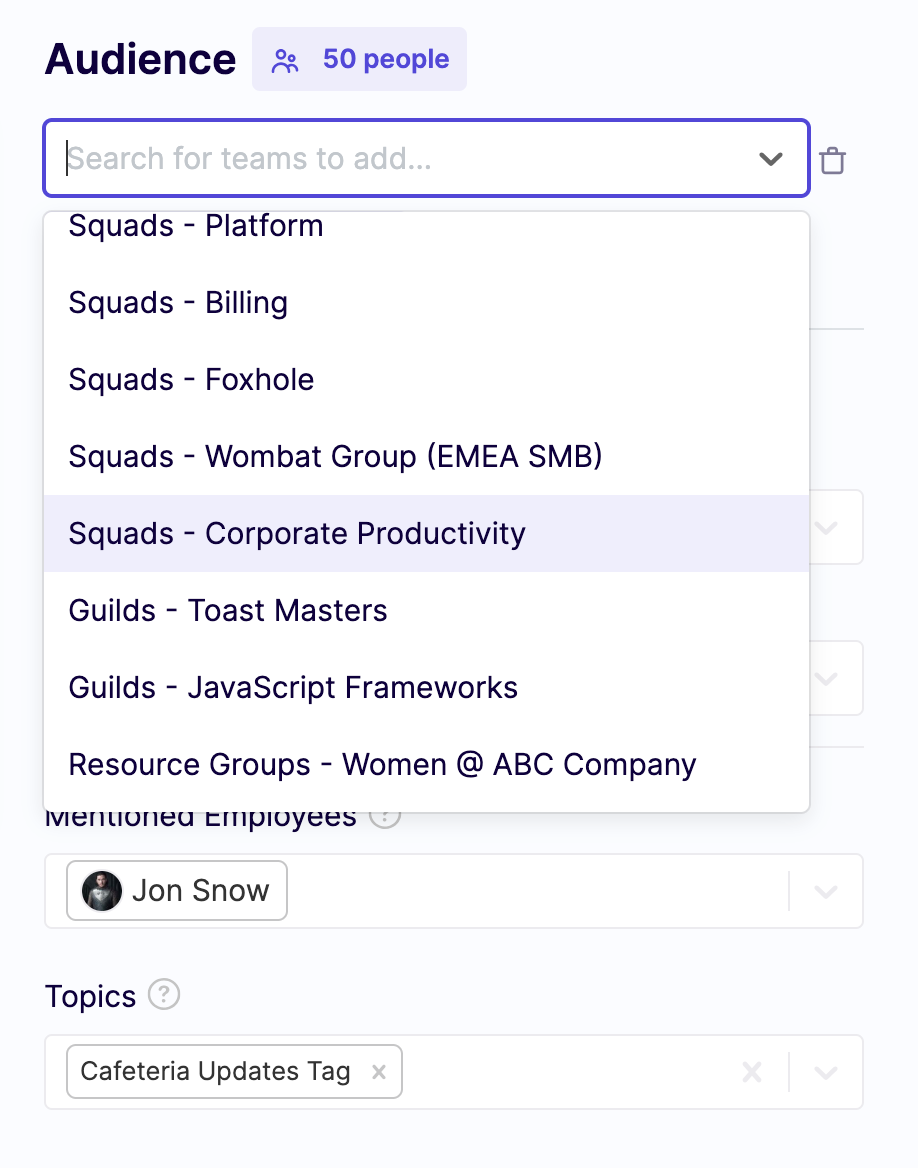The height and width of the screenshot is (1168, 918).
Task: Select Guilds - JavaScript Frameworks
Action: click(293, 688)
